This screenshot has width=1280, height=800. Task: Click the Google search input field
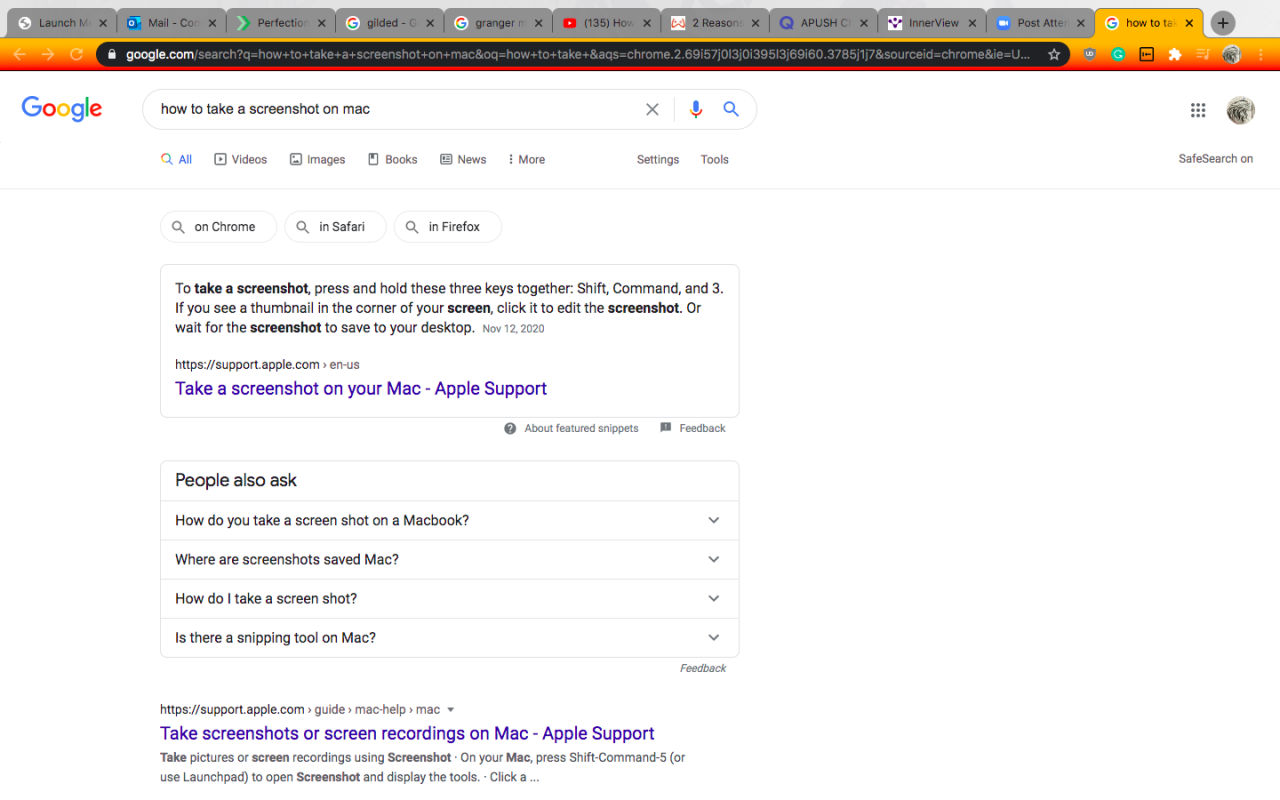(400, 110)
